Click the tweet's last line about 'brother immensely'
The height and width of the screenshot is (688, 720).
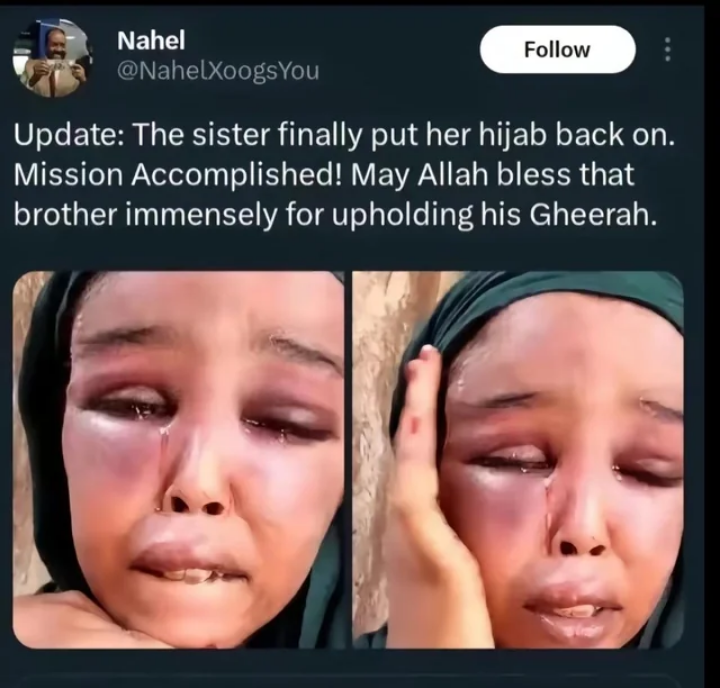pyautogui.click(x=333, y=214)
